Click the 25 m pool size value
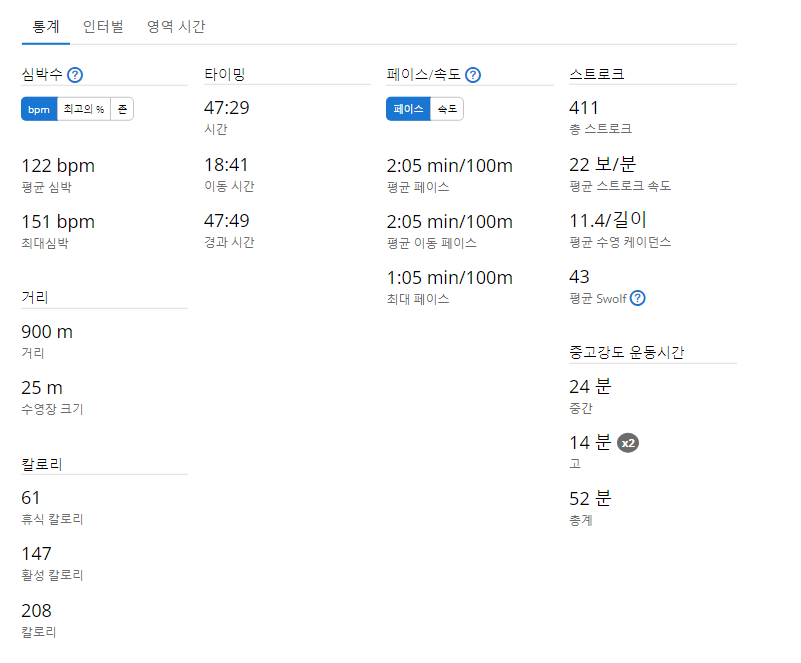This screenshot has width=801, height=663. tap(42, 388)
